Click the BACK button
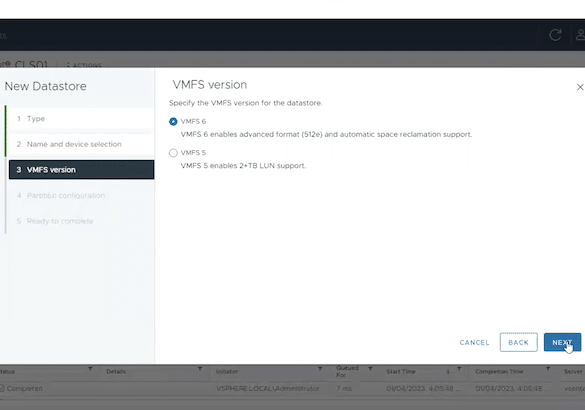Screen dimensions: 585x410 click(x=519, y=342)
